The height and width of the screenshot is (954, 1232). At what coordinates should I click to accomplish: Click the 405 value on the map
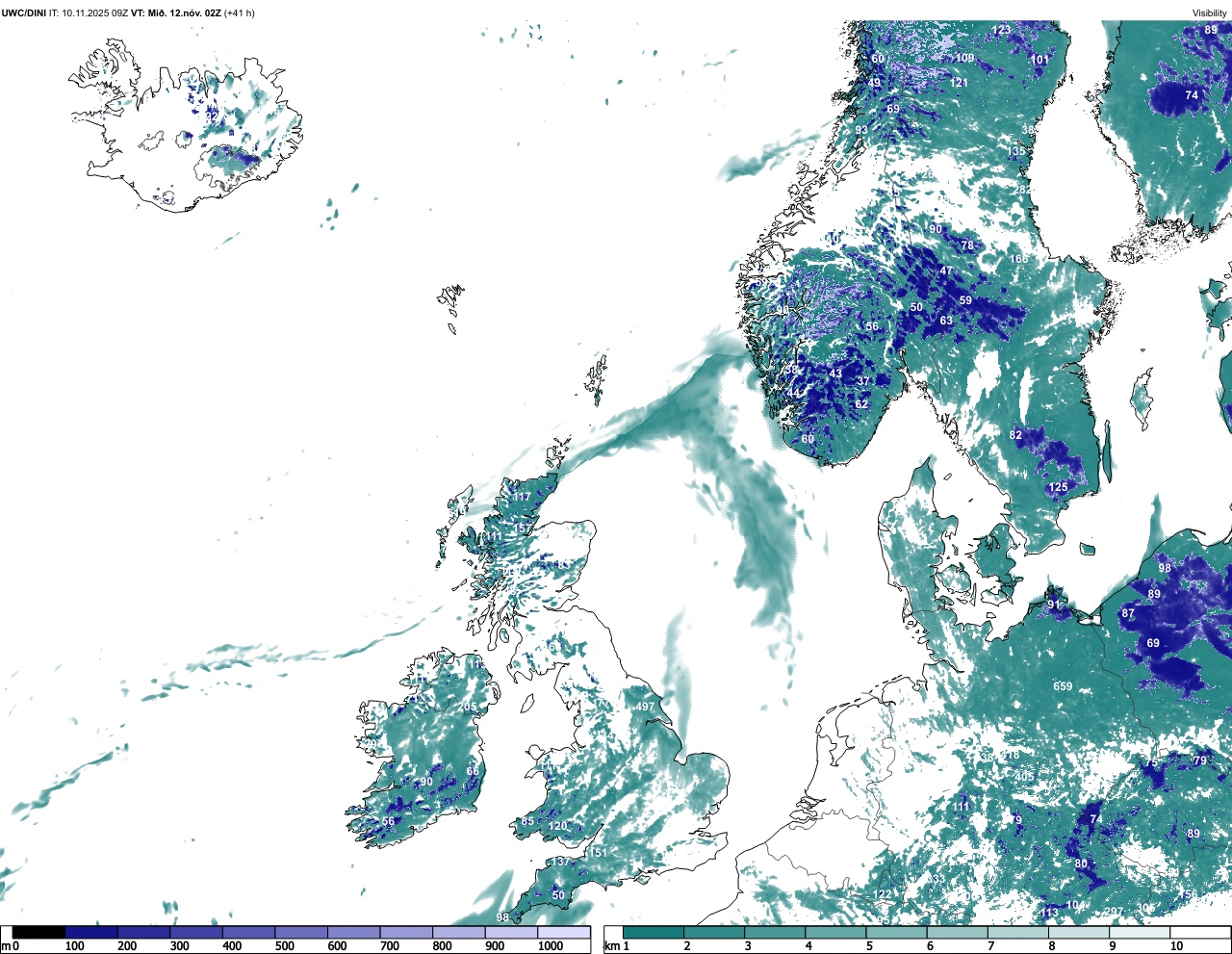1024,777
